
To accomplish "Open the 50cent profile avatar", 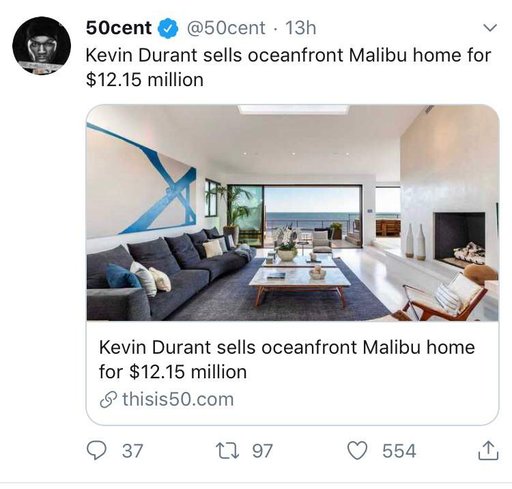I will pos(42,46).
